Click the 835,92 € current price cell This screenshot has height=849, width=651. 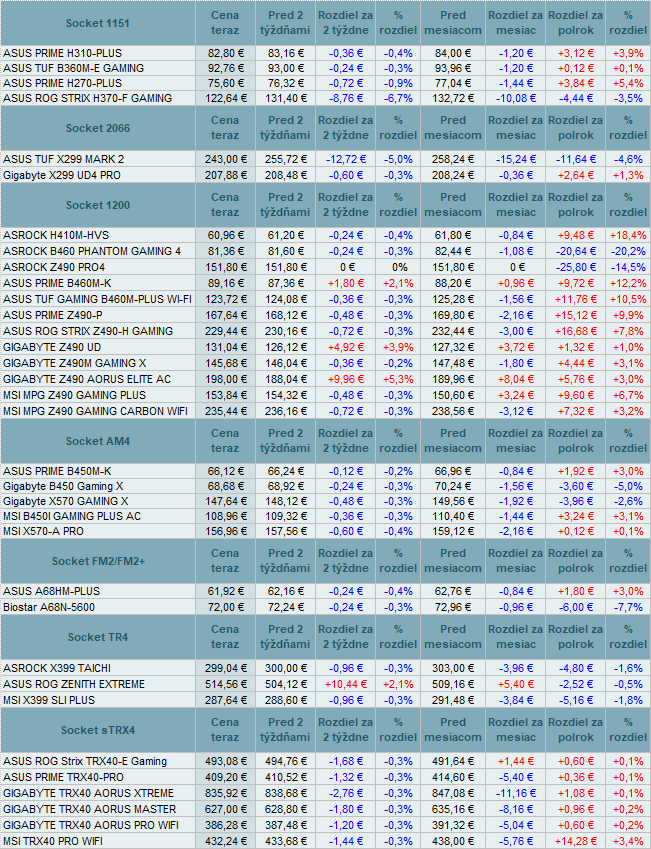pos(226,793)
